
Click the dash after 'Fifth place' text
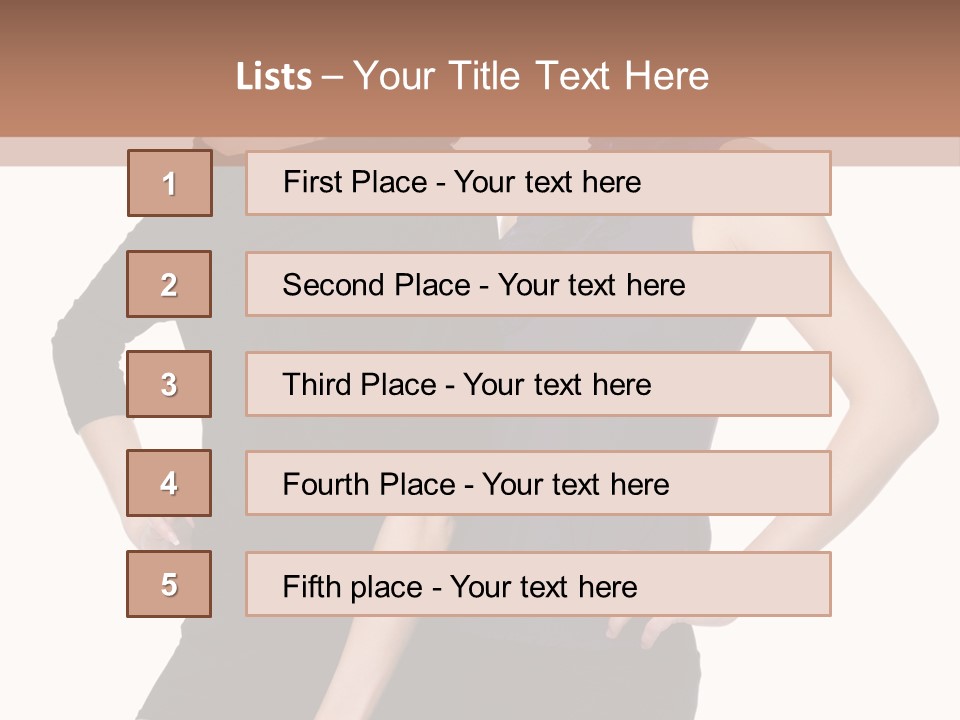point(437,589)
